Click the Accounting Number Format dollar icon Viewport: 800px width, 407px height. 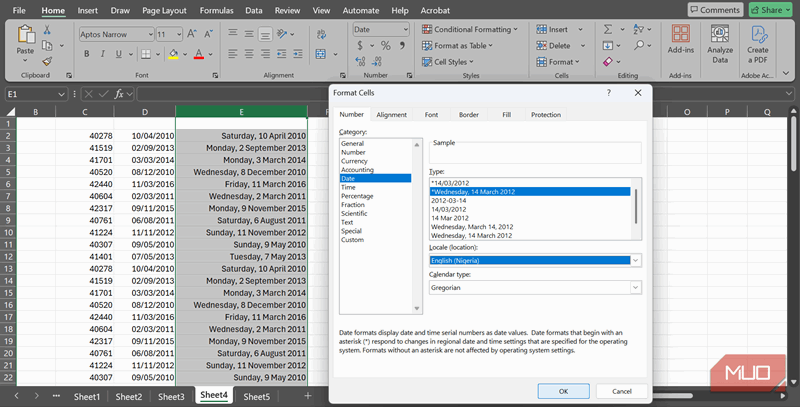(360, 46)
